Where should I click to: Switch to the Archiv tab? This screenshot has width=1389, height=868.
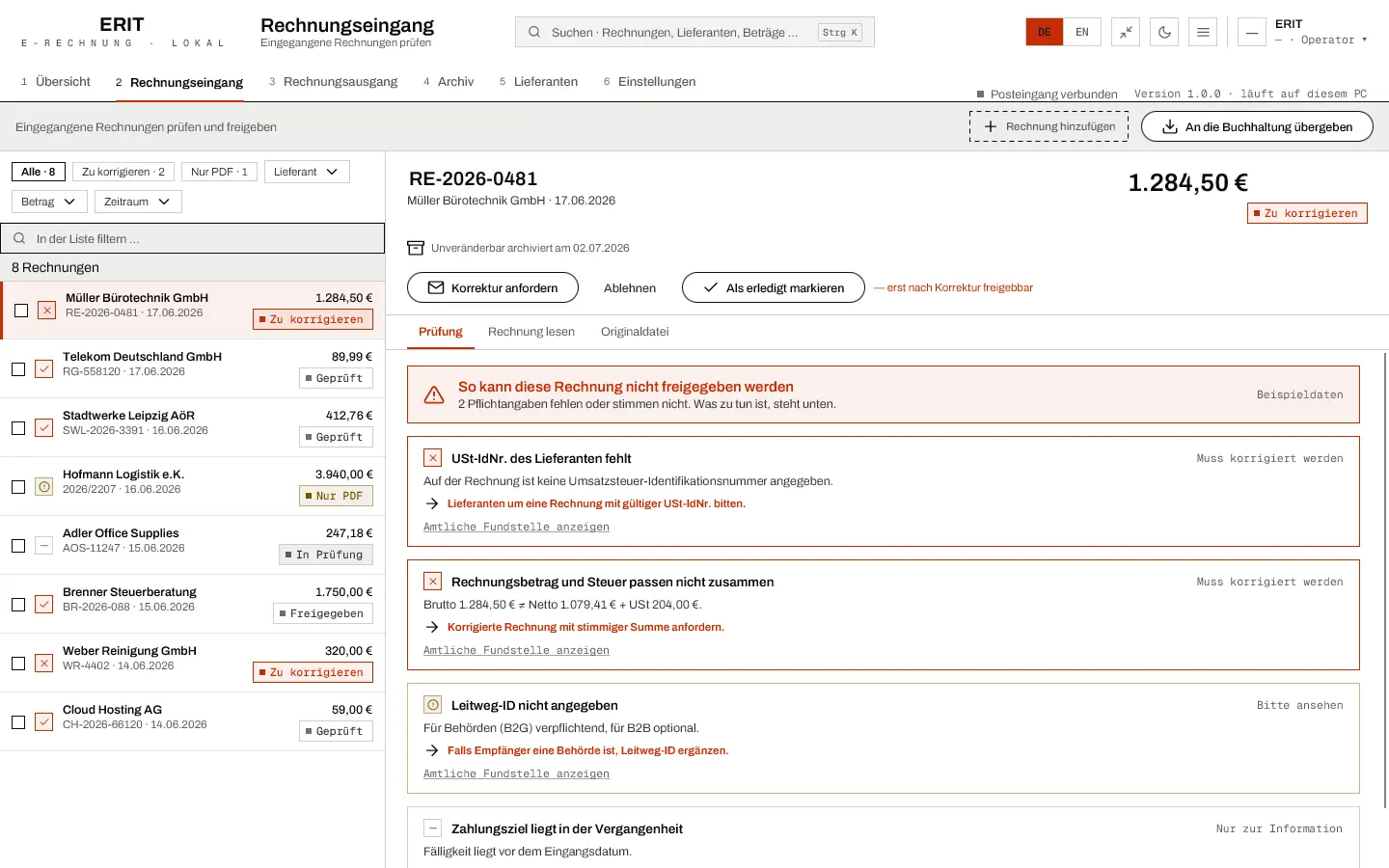tap(449, 82)
